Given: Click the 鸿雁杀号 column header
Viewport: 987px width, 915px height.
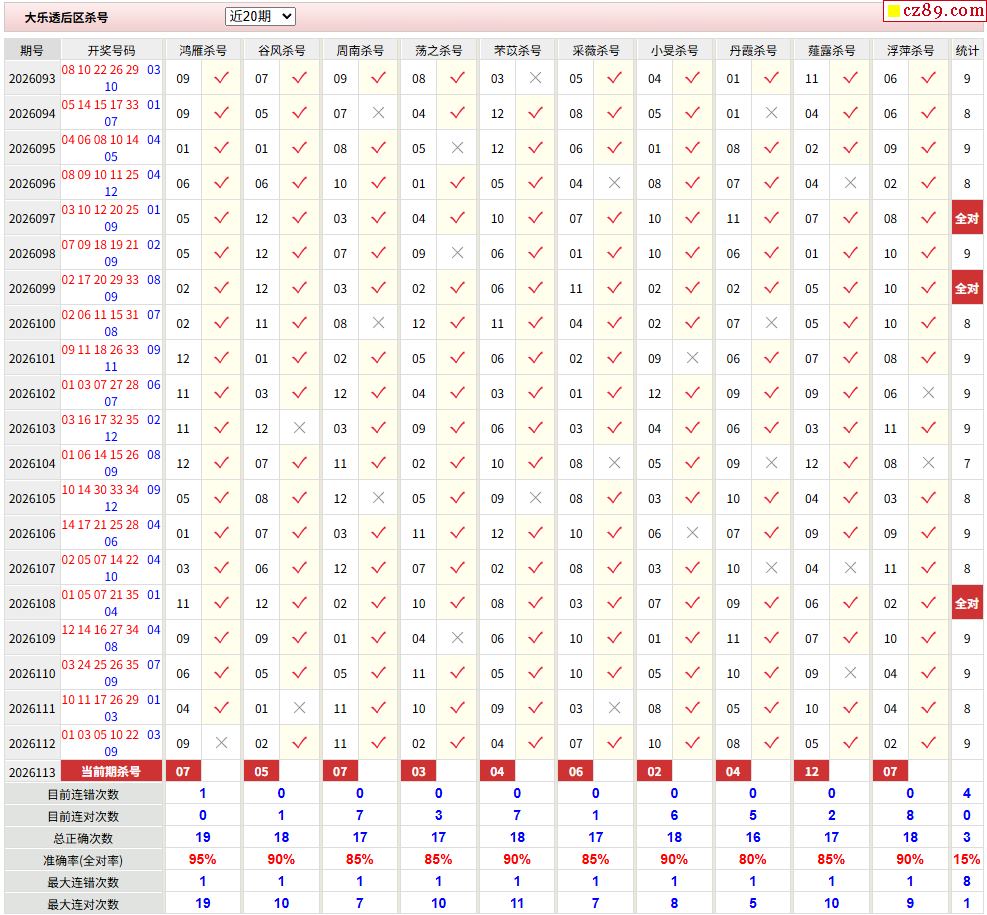Looking at the screenshot, I should (x=203, y=50).
